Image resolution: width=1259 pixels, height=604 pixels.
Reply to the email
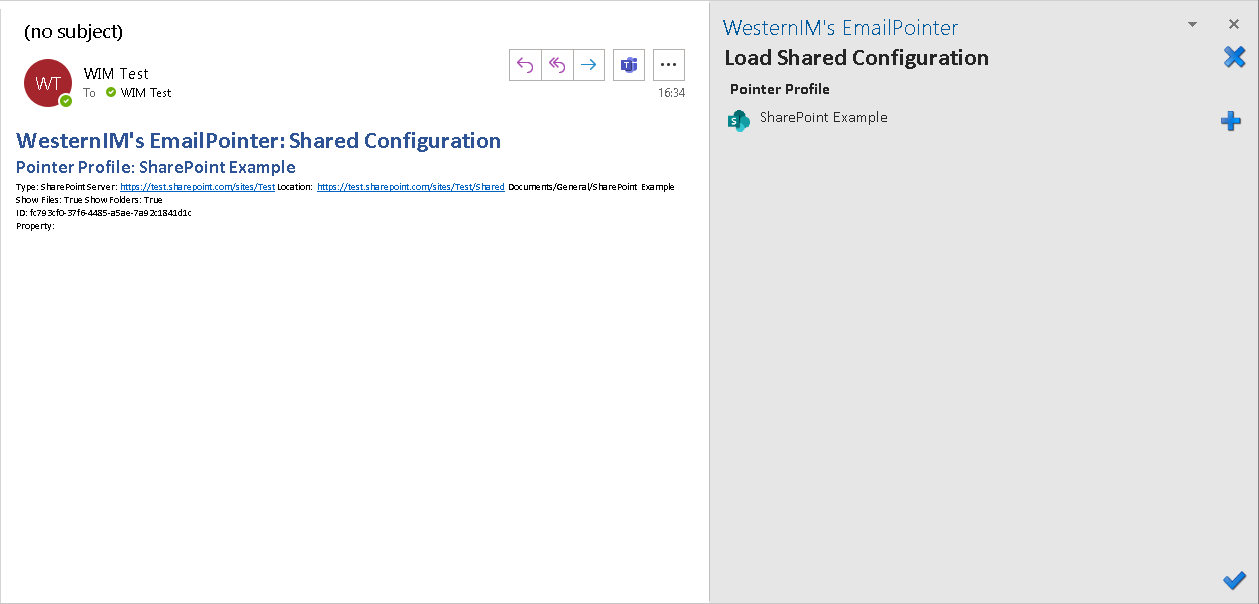pos(524,64)
